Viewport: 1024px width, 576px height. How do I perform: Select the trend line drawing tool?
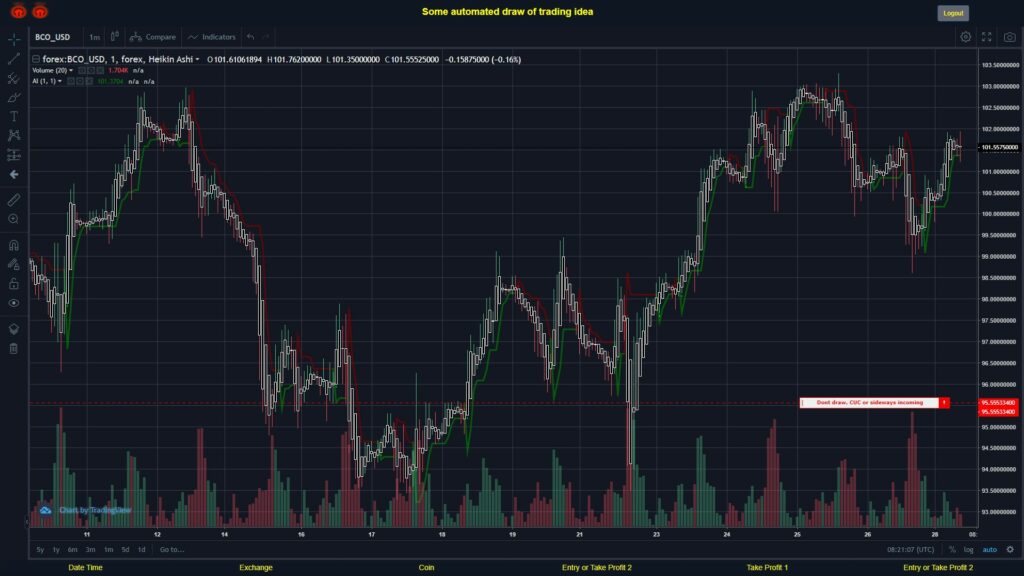coord(14,59)
